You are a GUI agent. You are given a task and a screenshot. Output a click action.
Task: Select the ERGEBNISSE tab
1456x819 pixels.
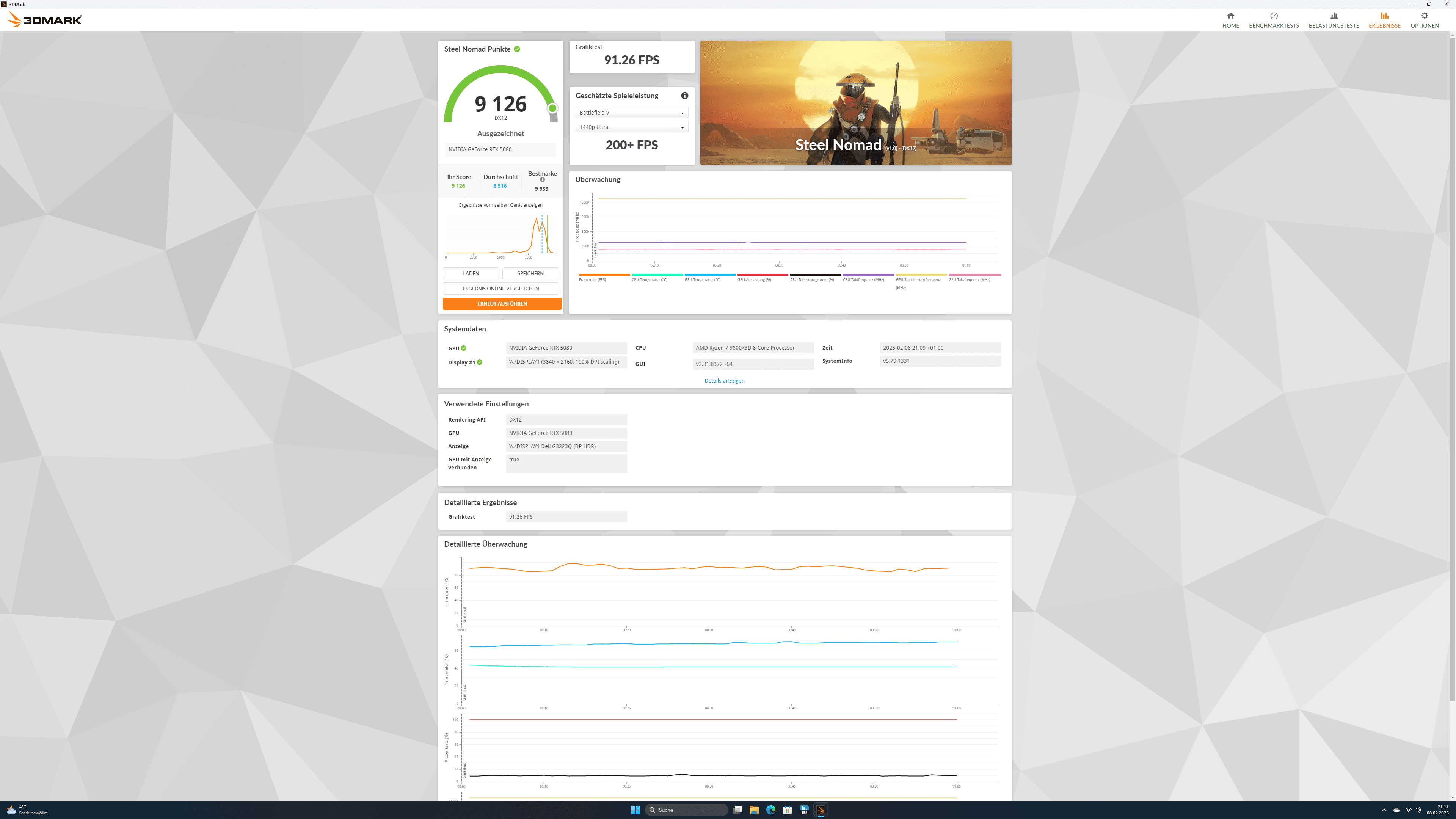click(x=1384, y=20)
